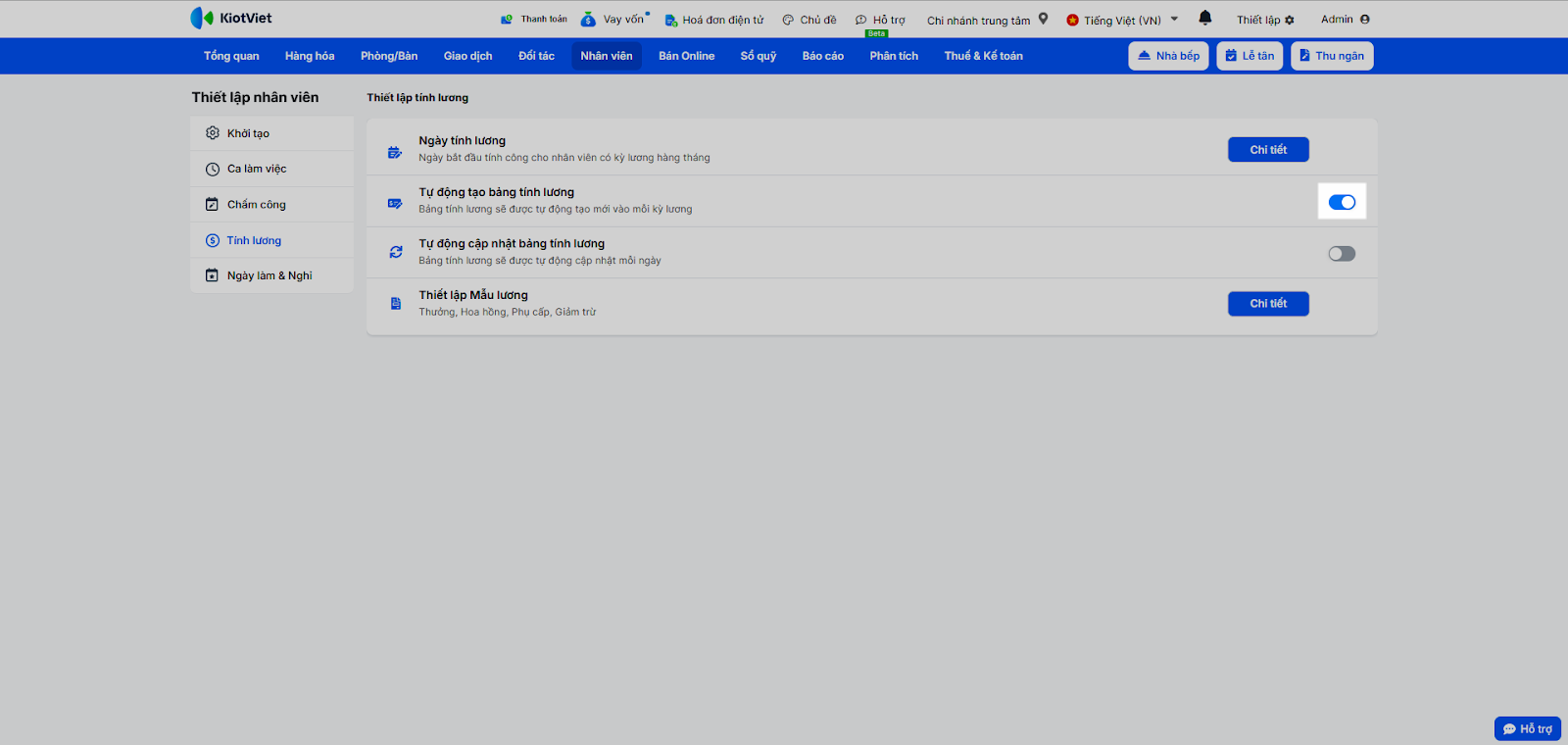Open the Hàng hóa menu
Viewport: 1568px width, 745px height.
point(310,56)
